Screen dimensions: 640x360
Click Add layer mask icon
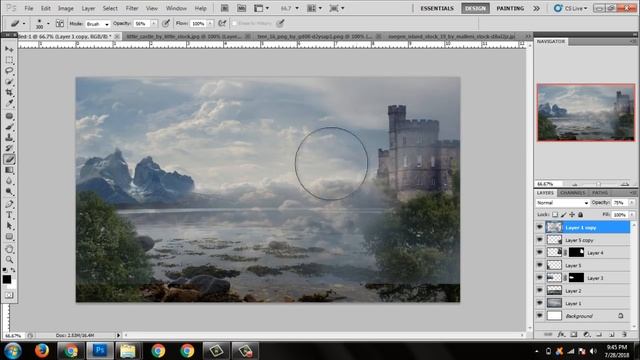tap(574, 334)
